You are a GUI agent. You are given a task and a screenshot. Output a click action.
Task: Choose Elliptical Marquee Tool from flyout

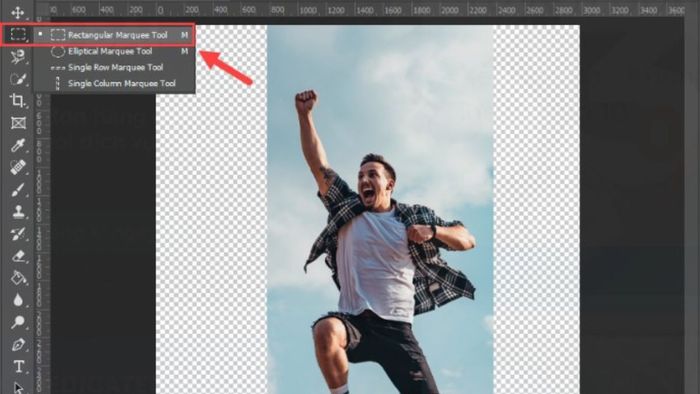pyautogui.click(x=115, y=51)
